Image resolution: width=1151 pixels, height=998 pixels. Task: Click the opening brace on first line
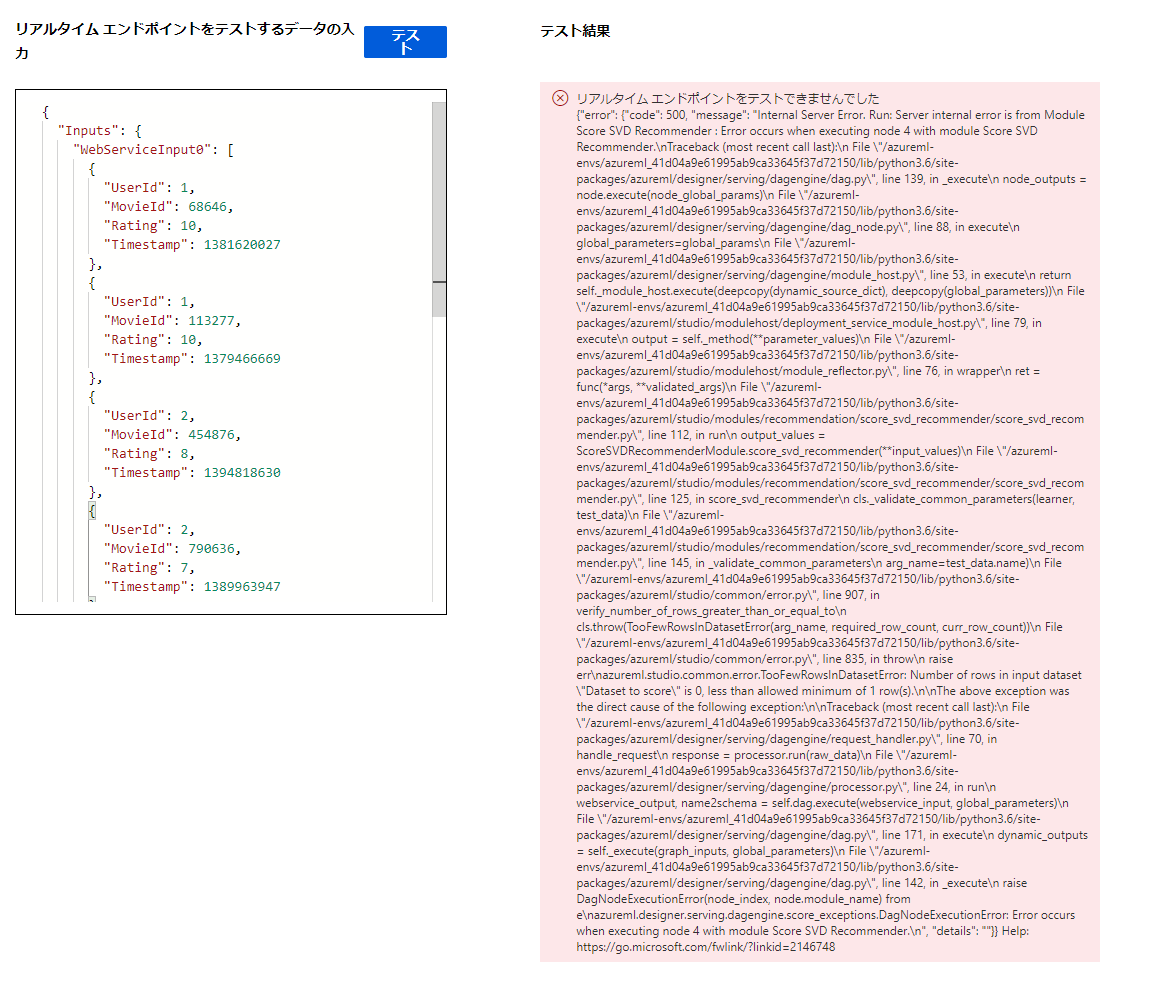coord(46,112)
